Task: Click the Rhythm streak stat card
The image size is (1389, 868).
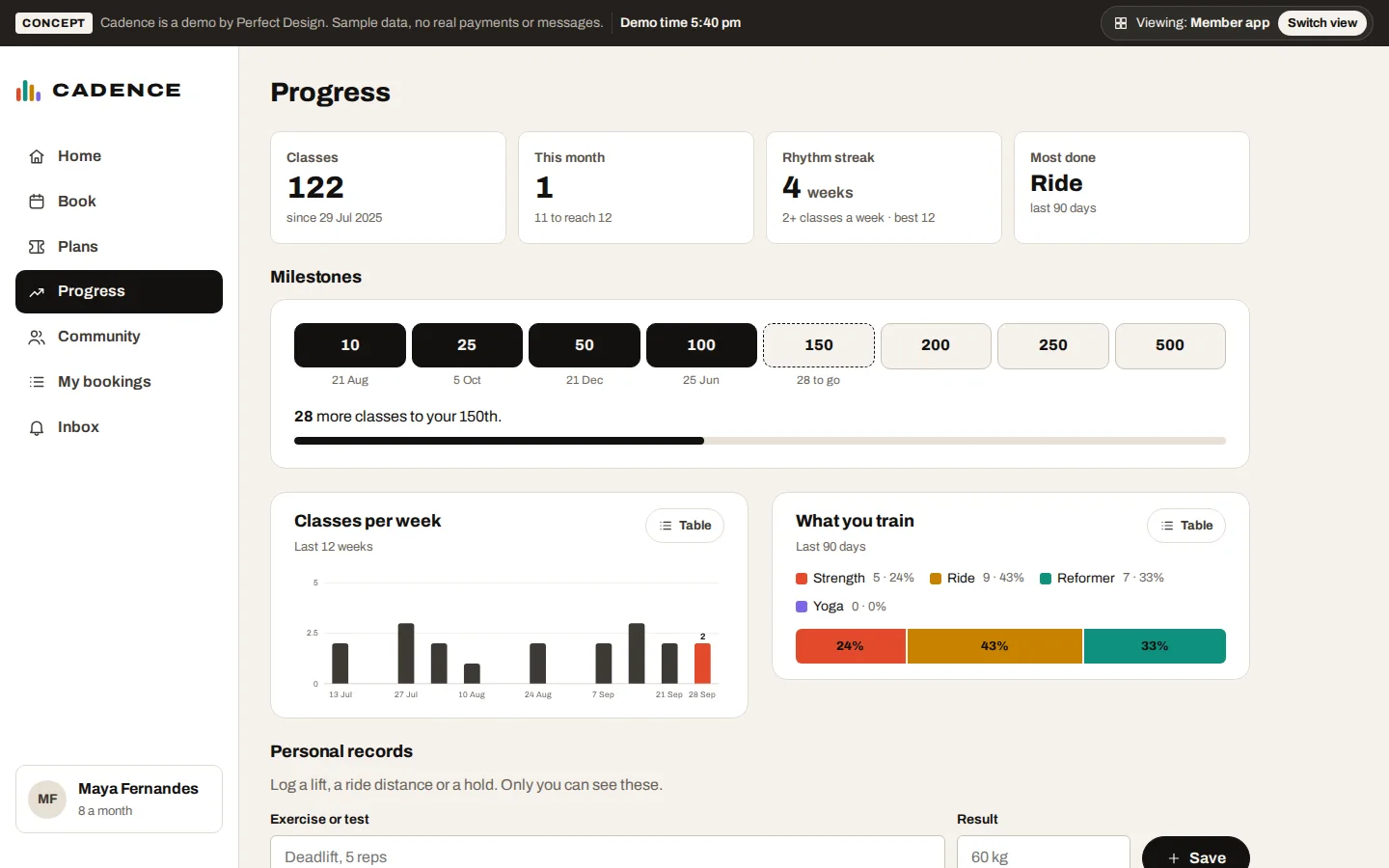Action: (884, 188)
